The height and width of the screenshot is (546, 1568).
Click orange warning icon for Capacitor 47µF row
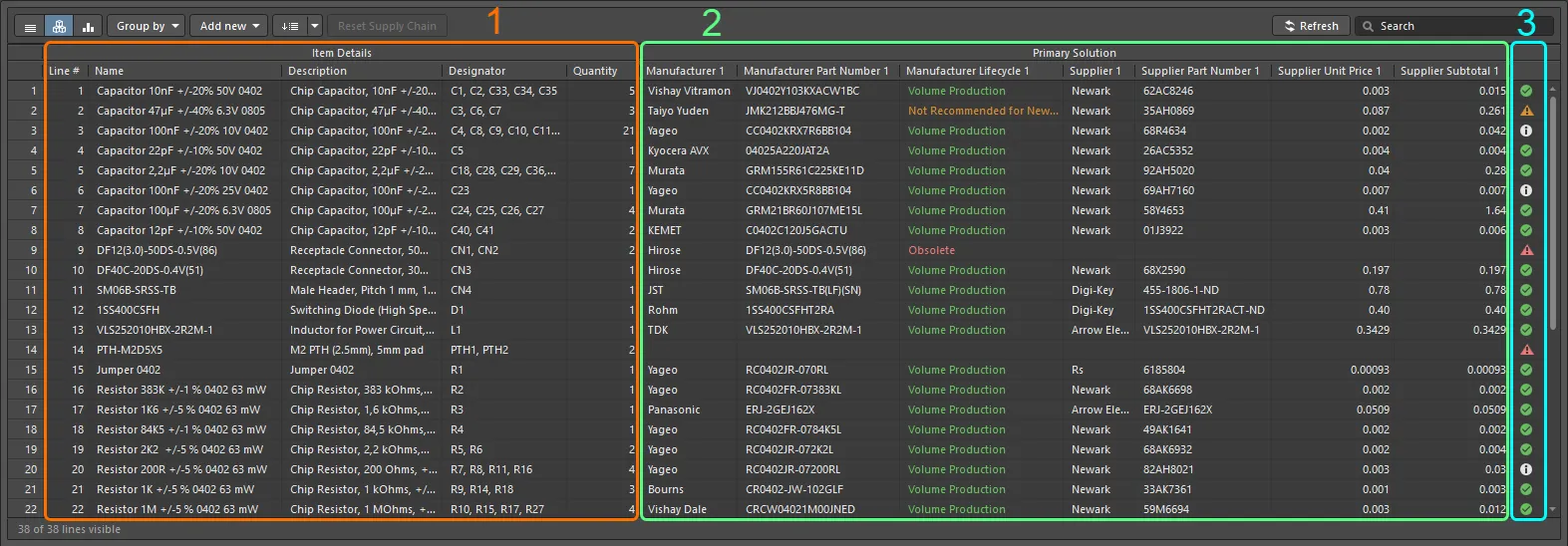(1526, 111)
